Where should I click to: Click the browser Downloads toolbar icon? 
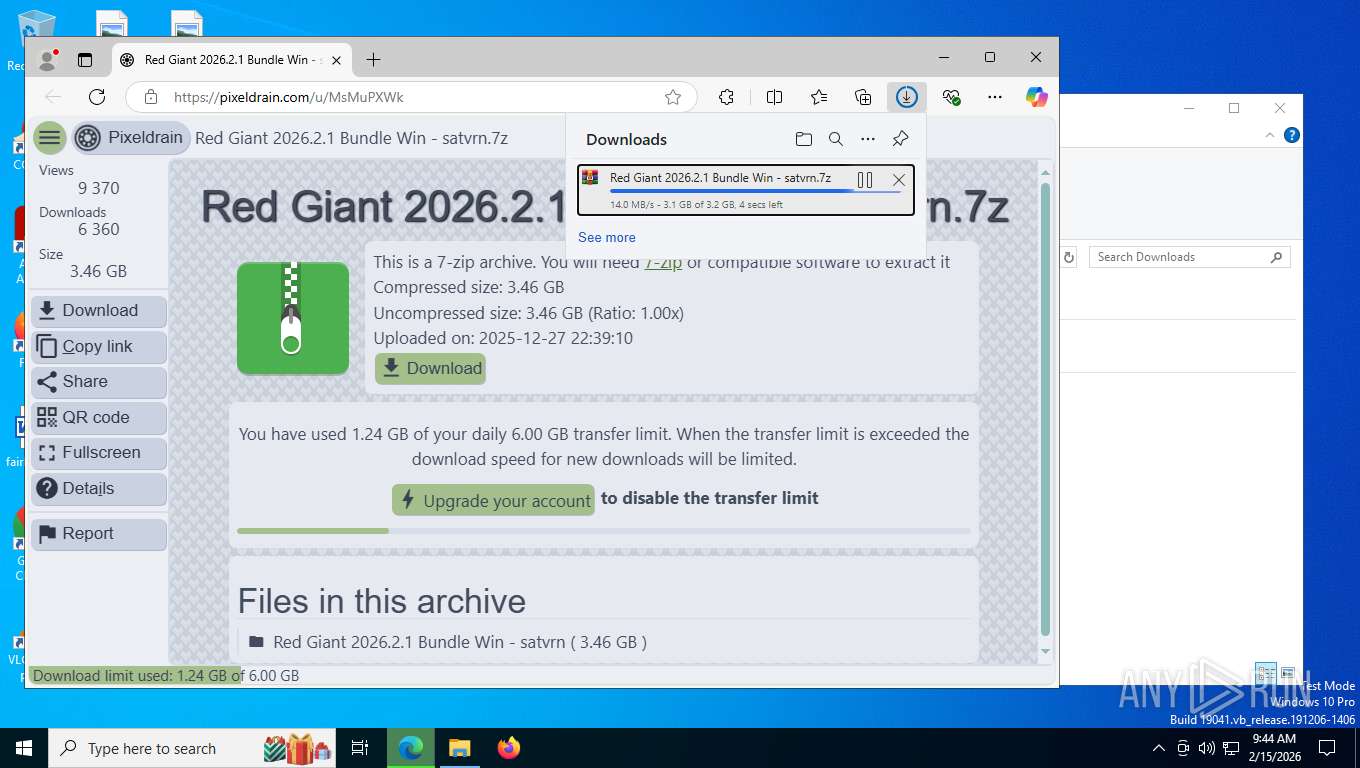[x=906, y=97]
